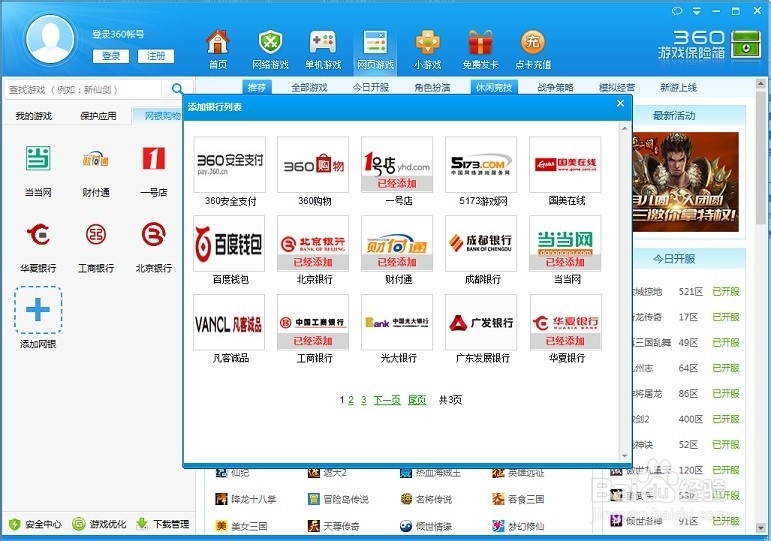Viewport: 771px width, 541px height.
Task: Open game 冒险岛传说 in the list
Action: click(338, 499)
